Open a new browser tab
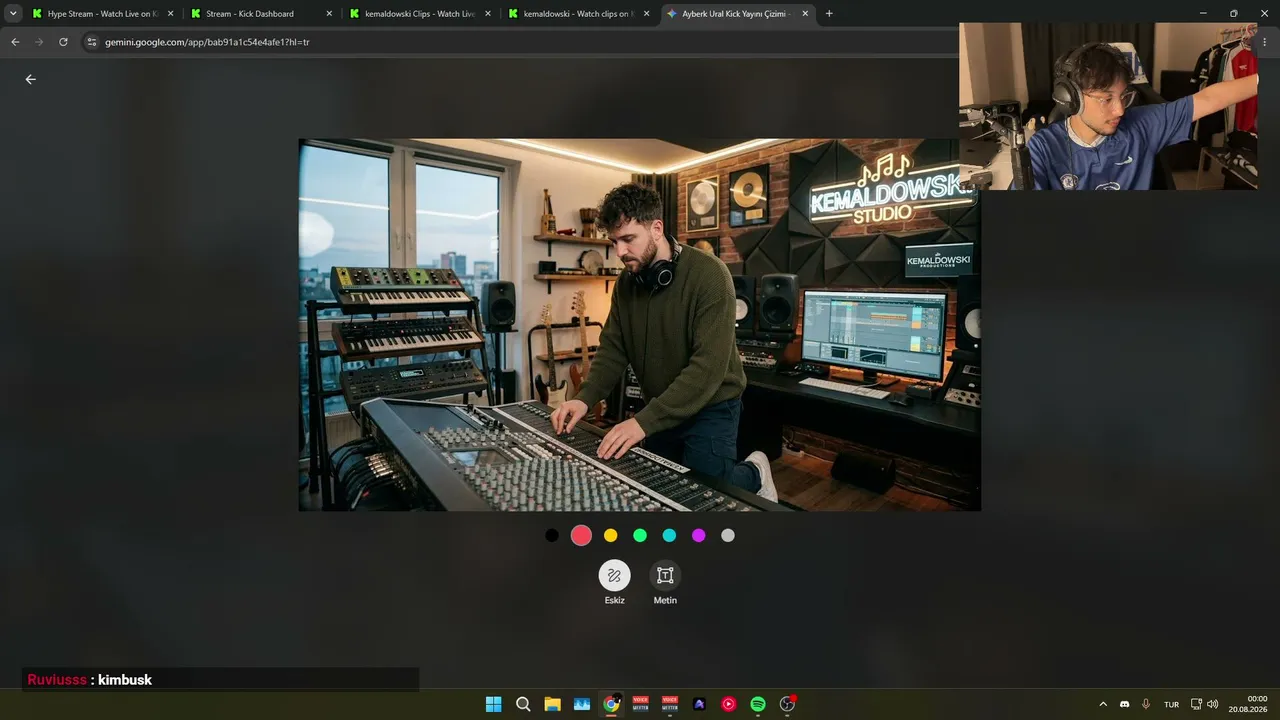The height and width of the screenshot is (720, 1280). point(829,14)
